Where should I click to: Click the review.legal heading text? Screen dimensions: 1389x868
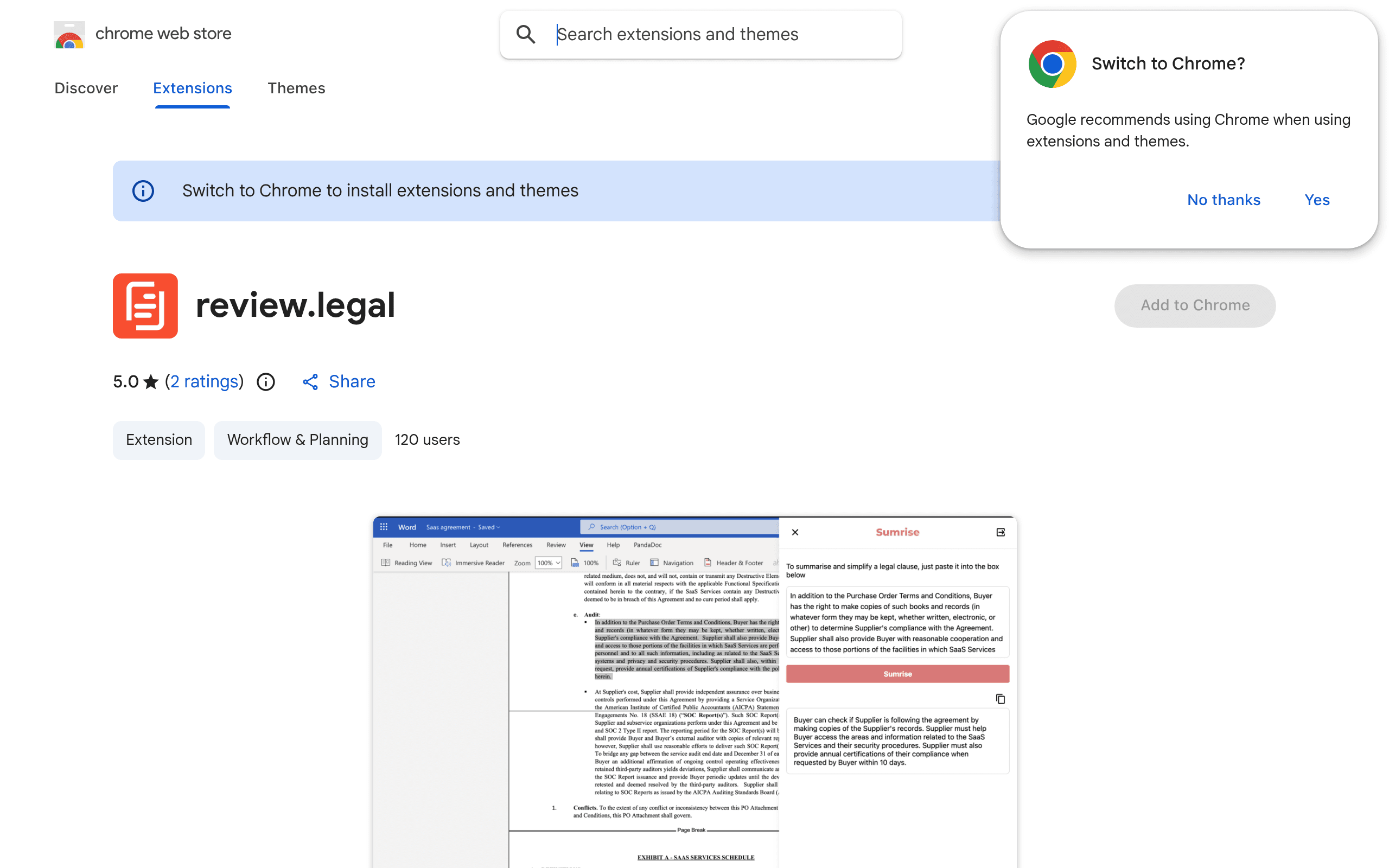pyautogui.click(x=296, y=305)
